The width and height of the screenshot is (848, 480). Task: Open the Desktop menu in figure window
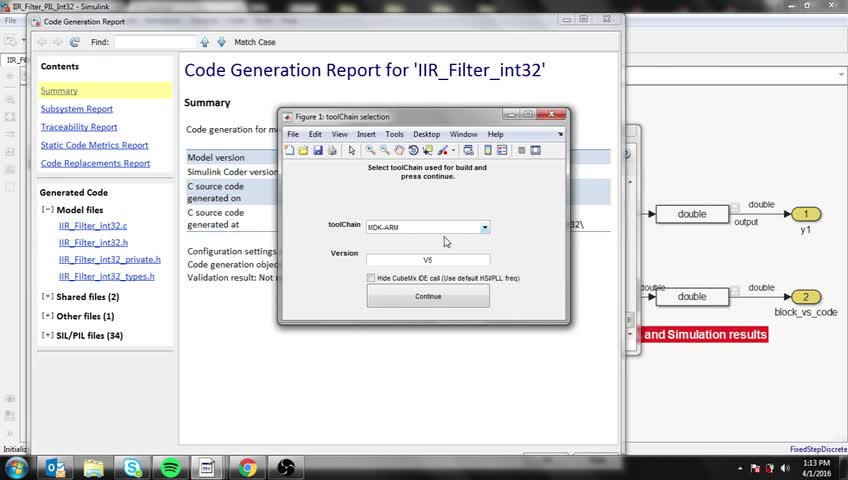click(426, 134)
